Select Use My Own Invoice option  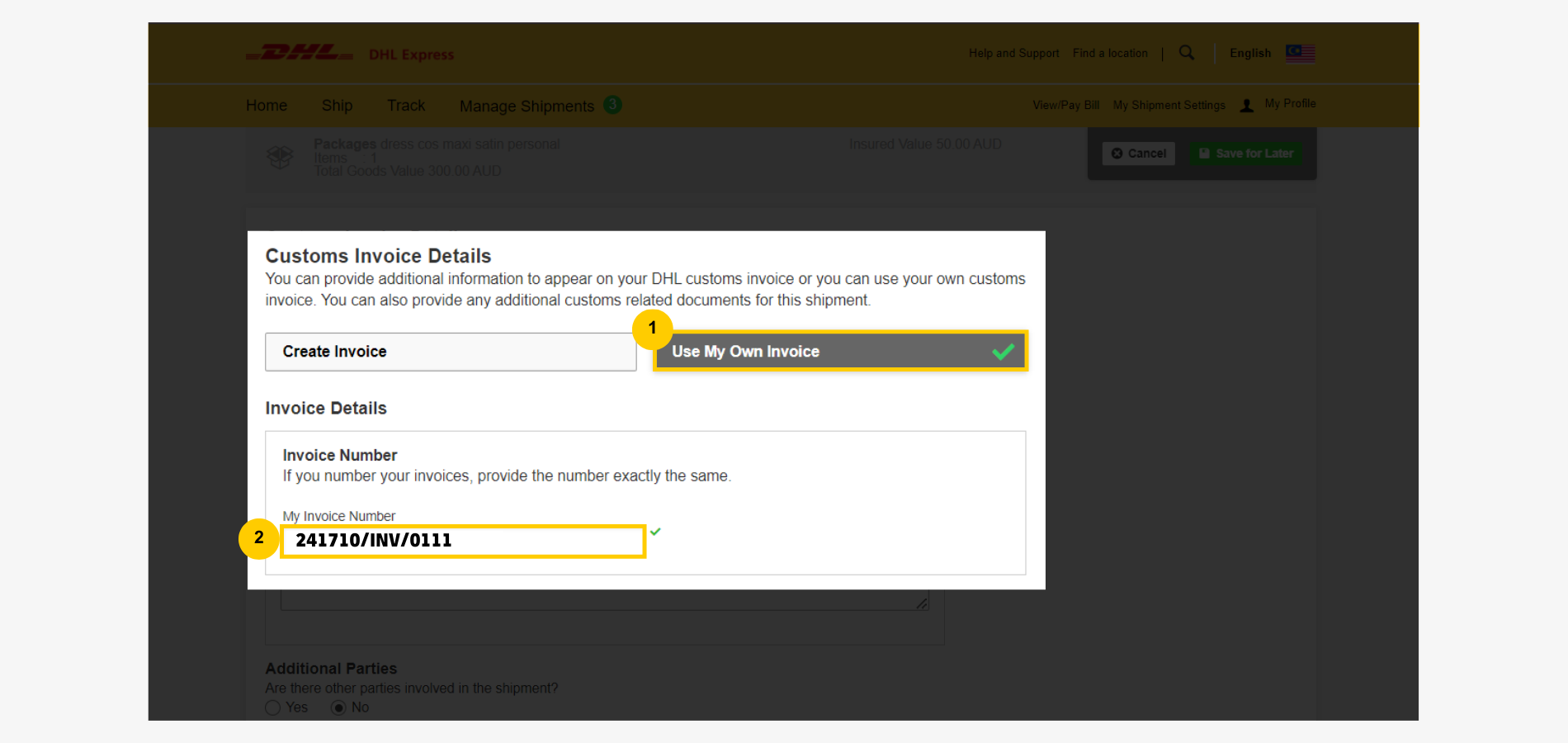click(x=840, y=352)
